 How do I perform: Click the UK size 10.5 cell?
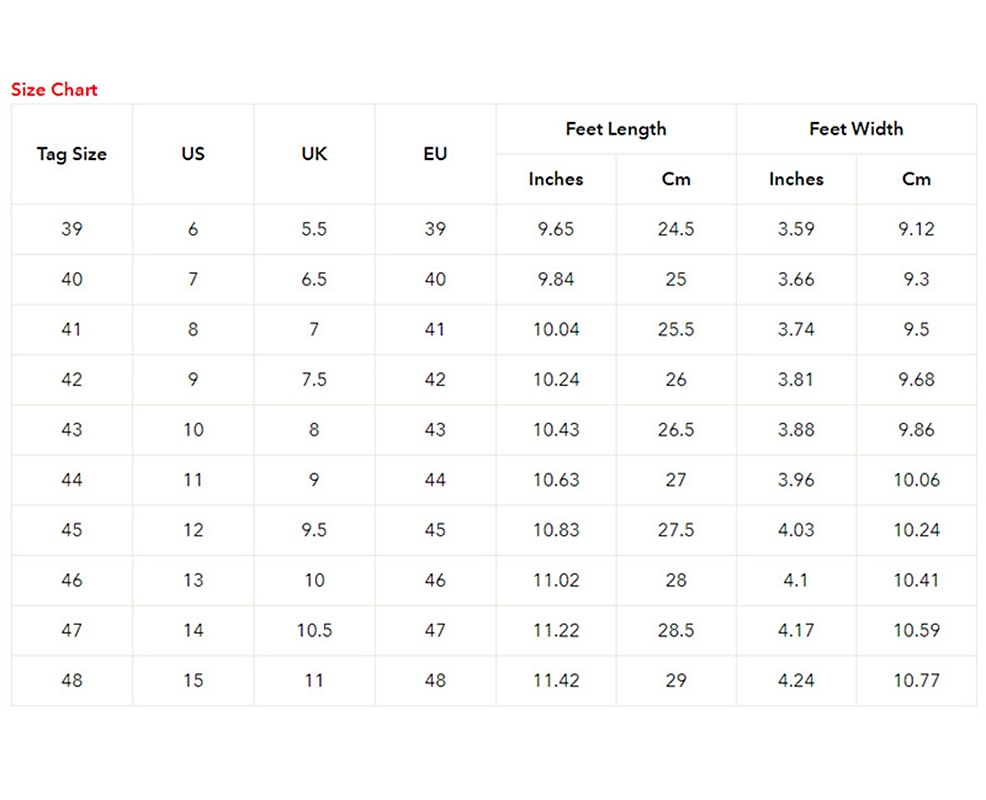click(x=314, y=630)
